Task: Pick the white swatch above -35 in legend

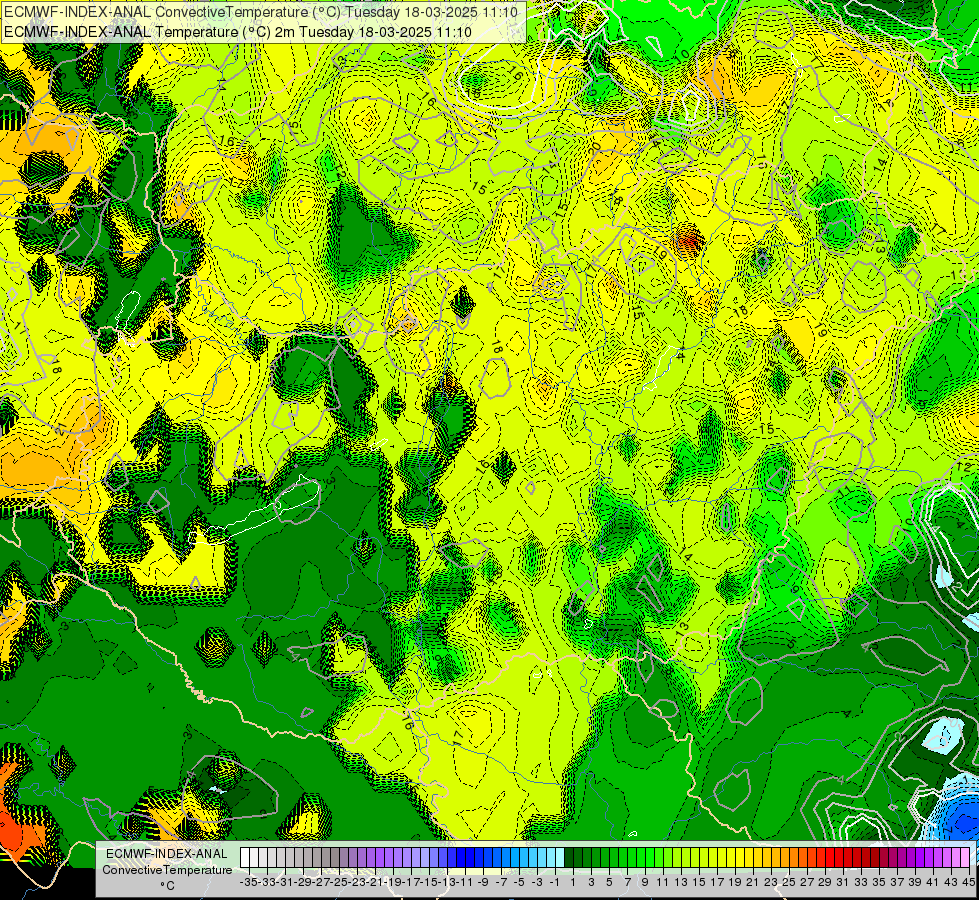Action: (245, 858)
